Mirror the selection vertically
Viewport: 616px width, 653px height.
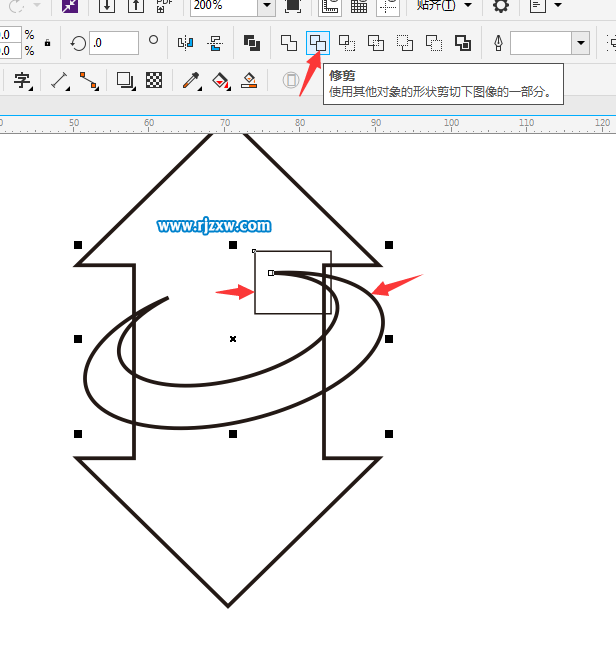(x=215, y=43)
